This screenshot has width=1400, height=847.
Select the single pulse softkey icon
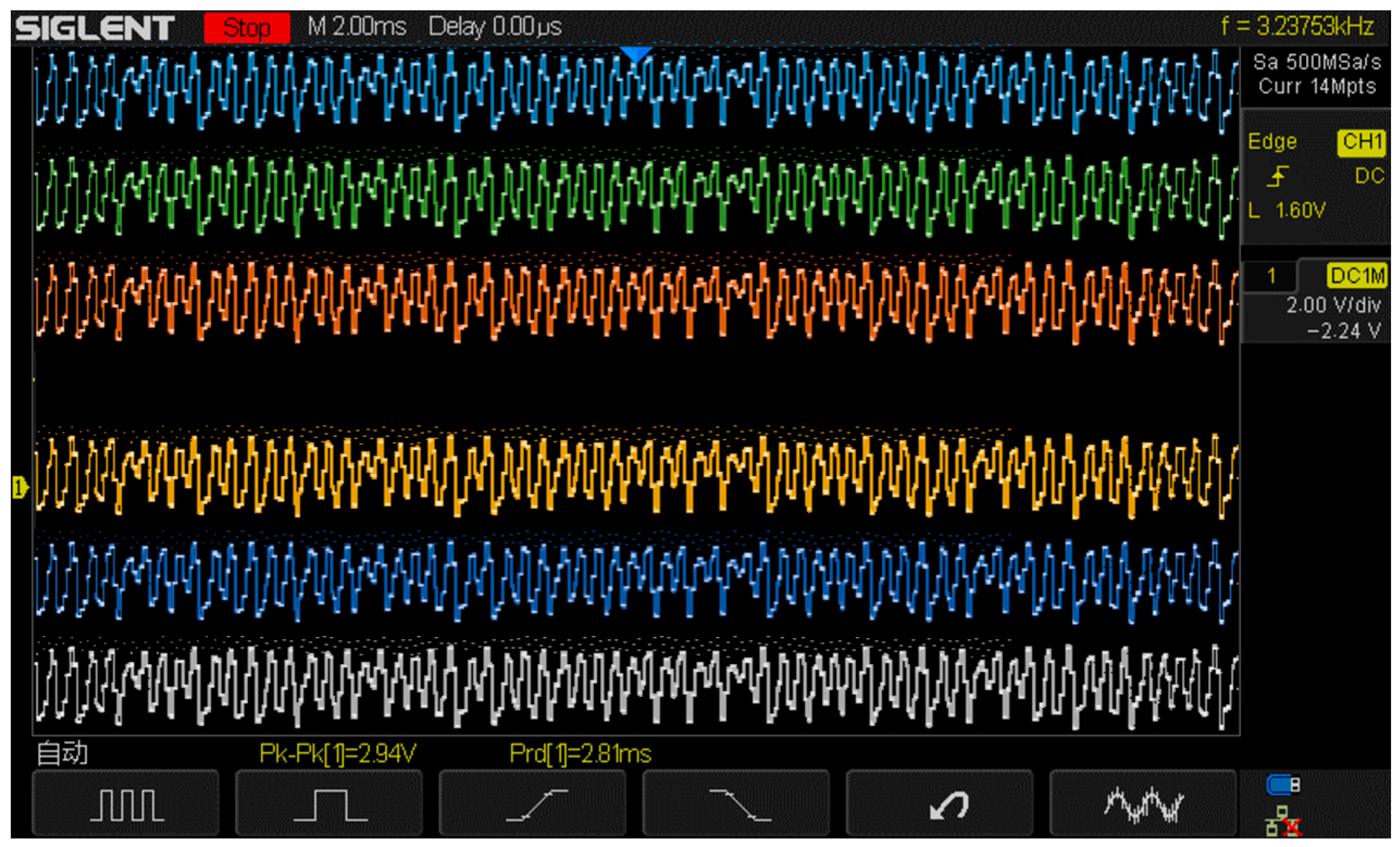point(329,804)
